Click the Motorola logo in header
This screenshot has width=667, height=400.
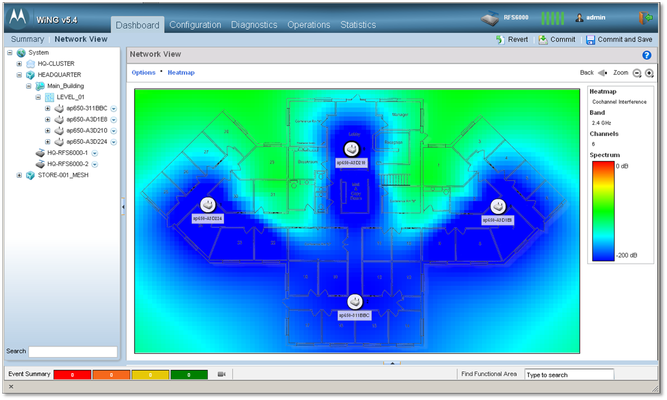[18, 17]
